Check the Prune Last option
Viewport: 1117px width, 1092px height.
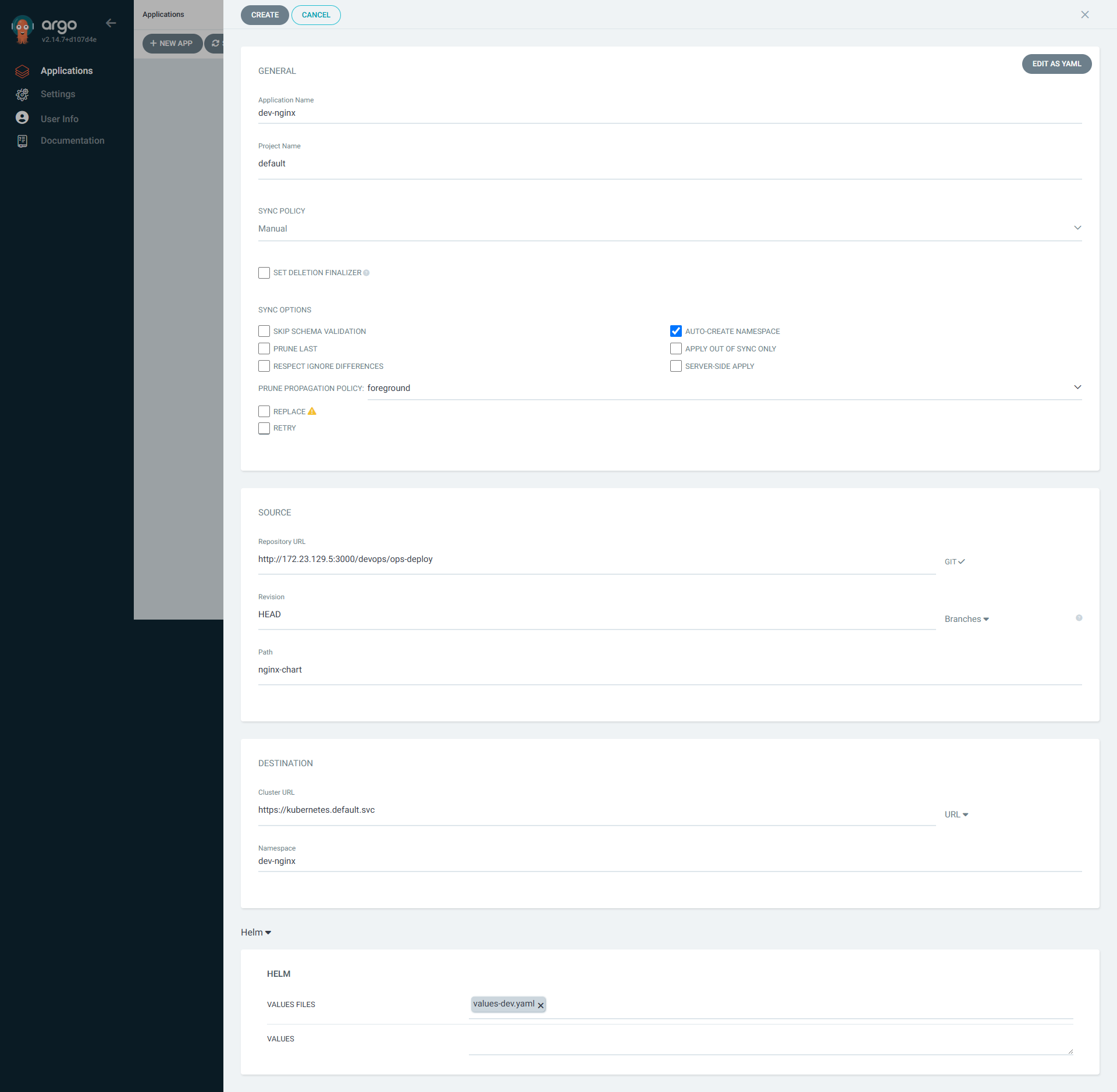264,348
